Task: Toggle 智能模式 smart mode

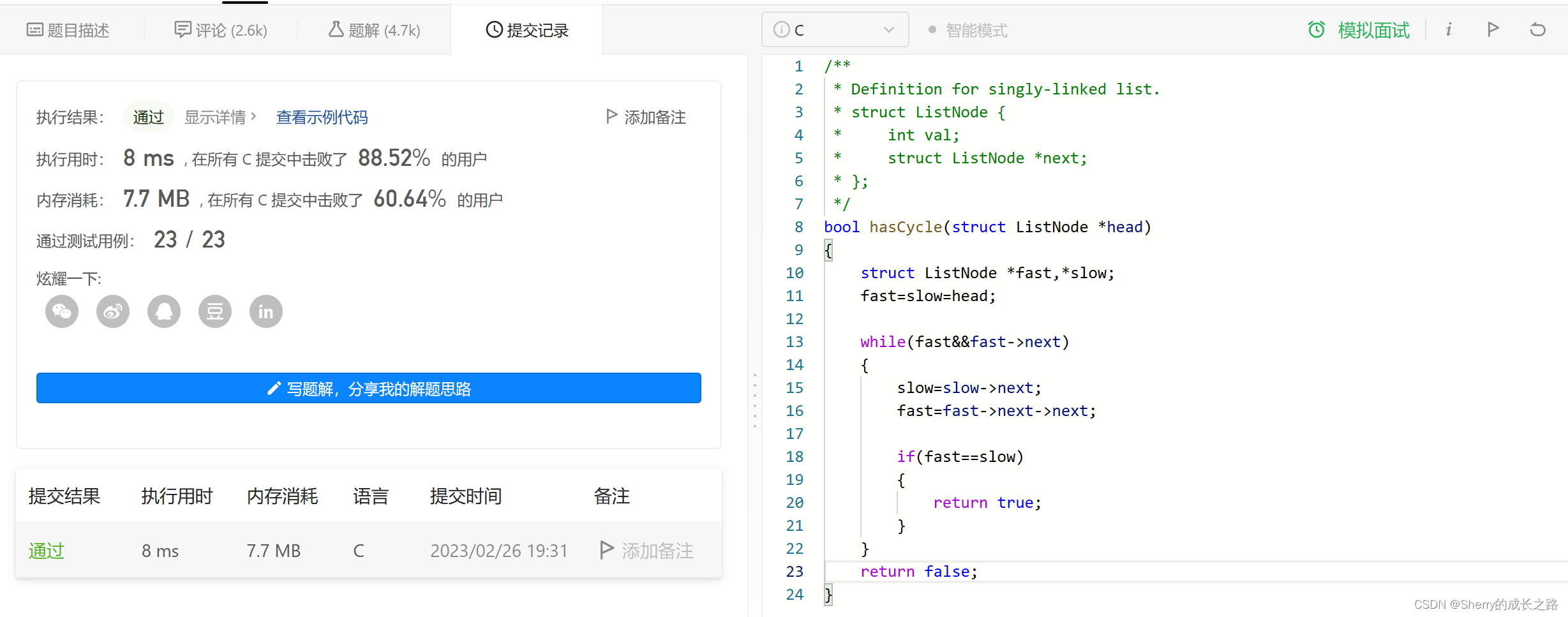Action: [x=968, y=30]
